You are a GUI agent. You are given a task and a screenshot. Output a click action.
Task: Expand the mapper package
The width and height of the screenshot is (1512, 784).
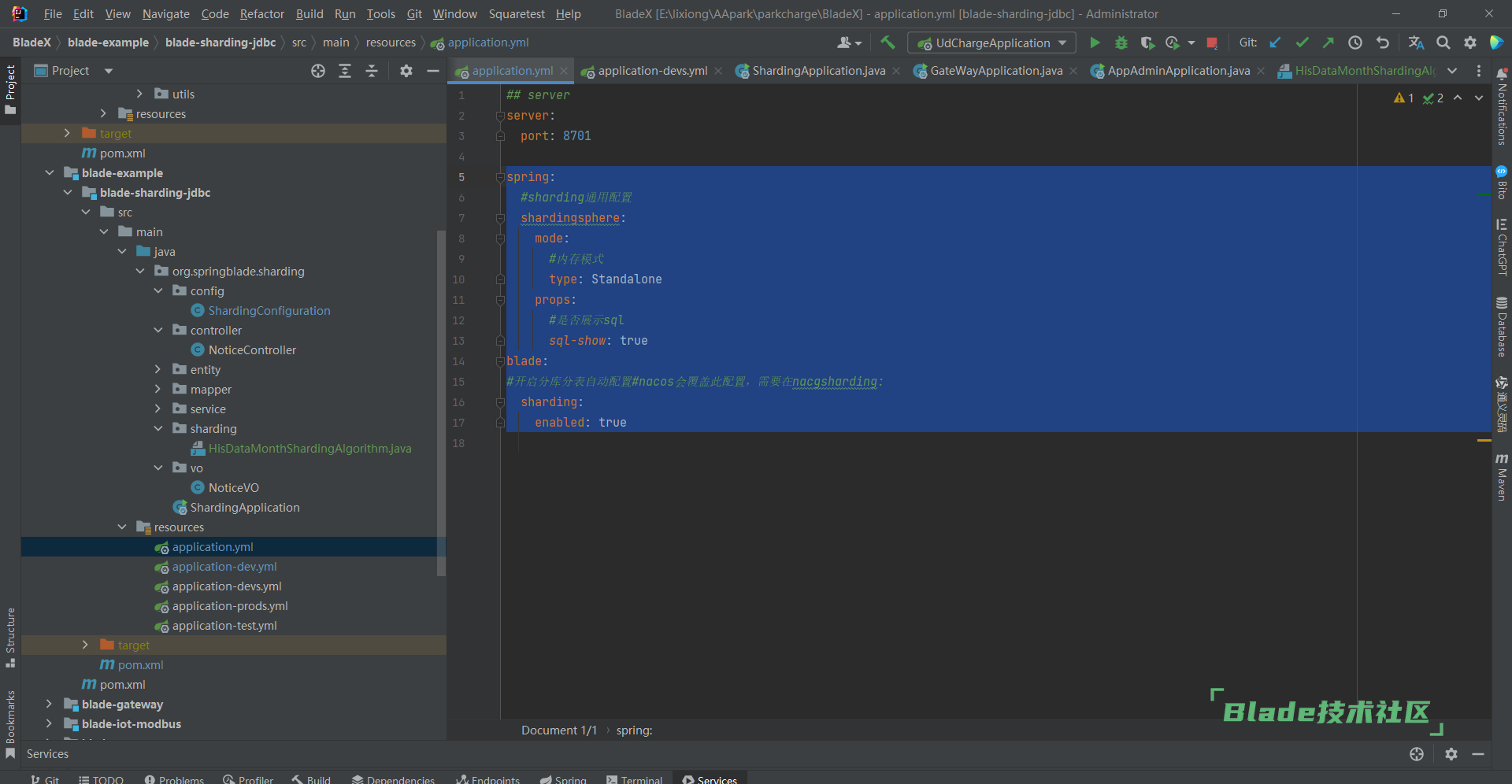(x=157, y=389)
